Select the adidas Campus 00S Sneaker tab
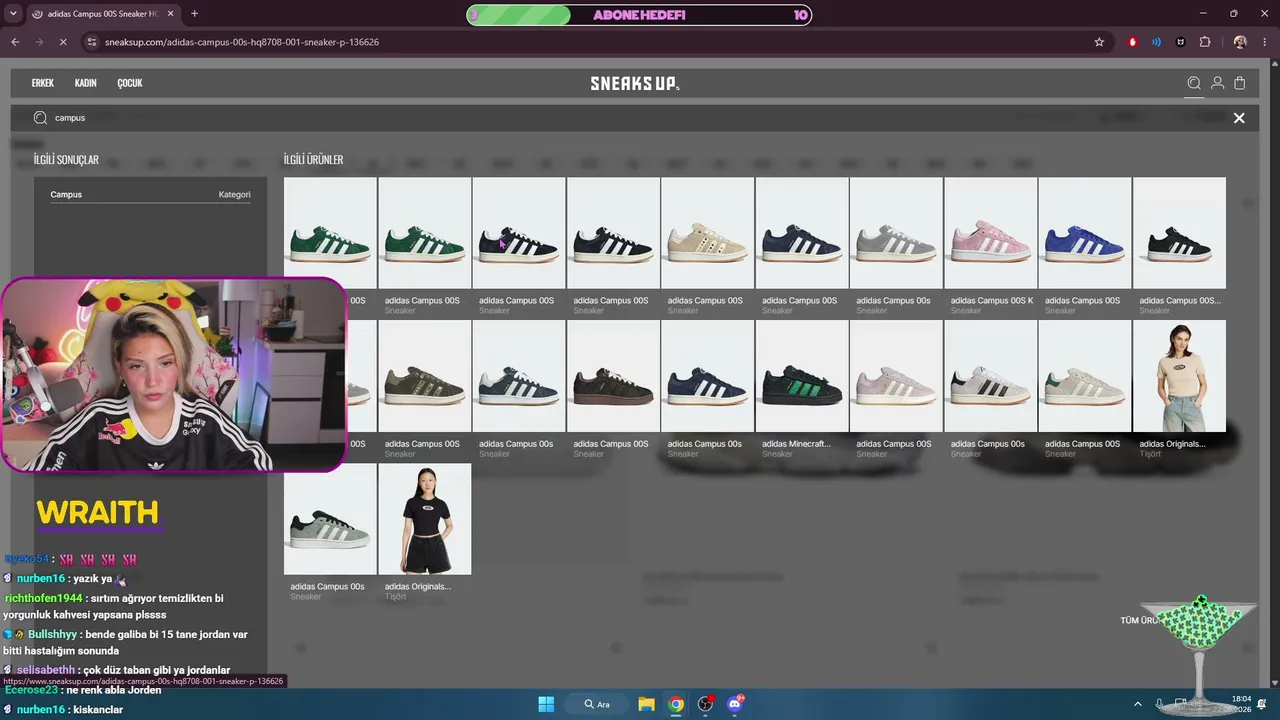Viewport: 1280px width, 720px height. [102, 14]
